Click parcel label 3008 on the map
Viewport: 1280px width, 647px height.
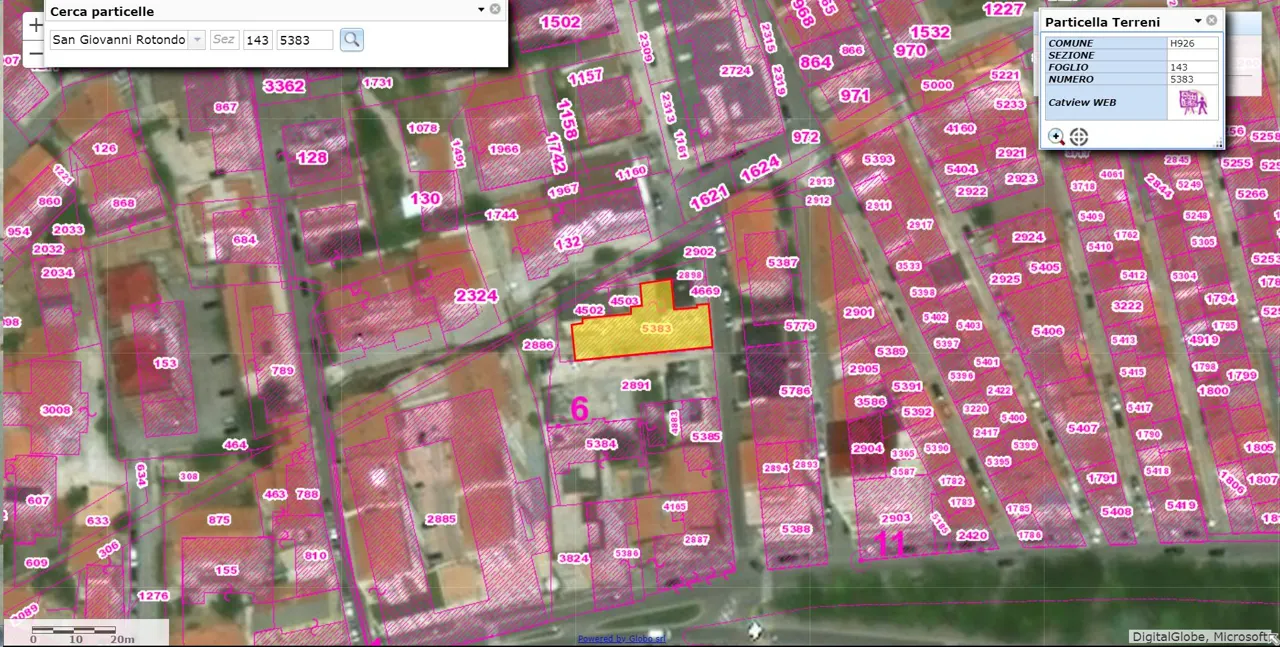(56, 410)
